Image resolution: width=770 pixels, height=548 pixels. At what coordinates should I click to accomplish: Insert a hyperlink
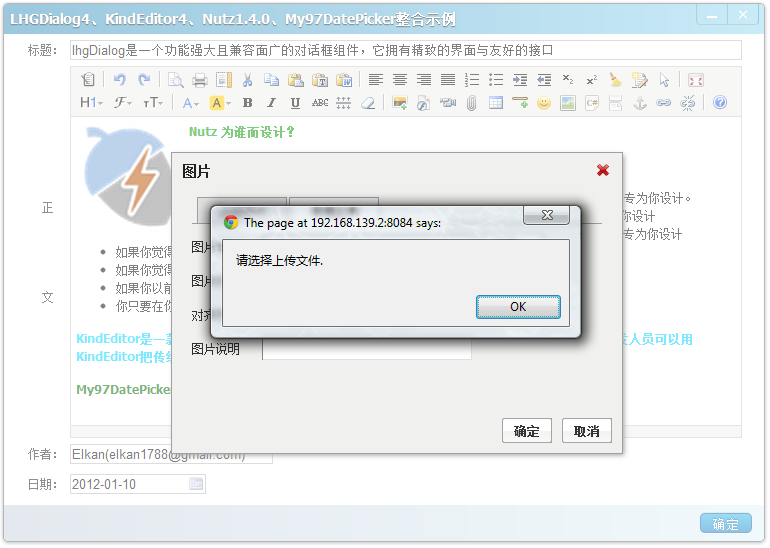pyautogui.click(x=664, y=103)
